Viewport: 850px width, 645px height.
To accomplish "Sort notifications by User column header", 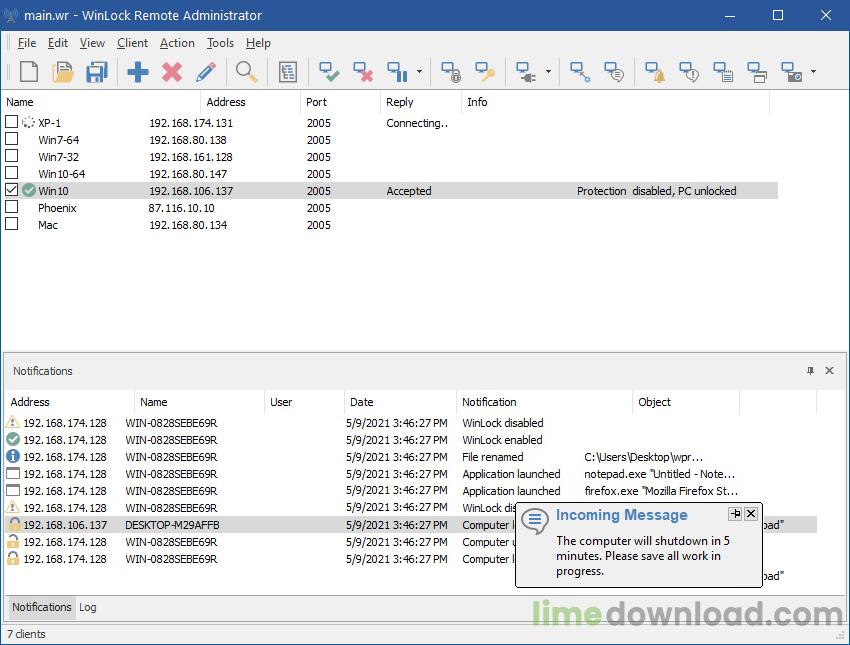I will point(304,402).
